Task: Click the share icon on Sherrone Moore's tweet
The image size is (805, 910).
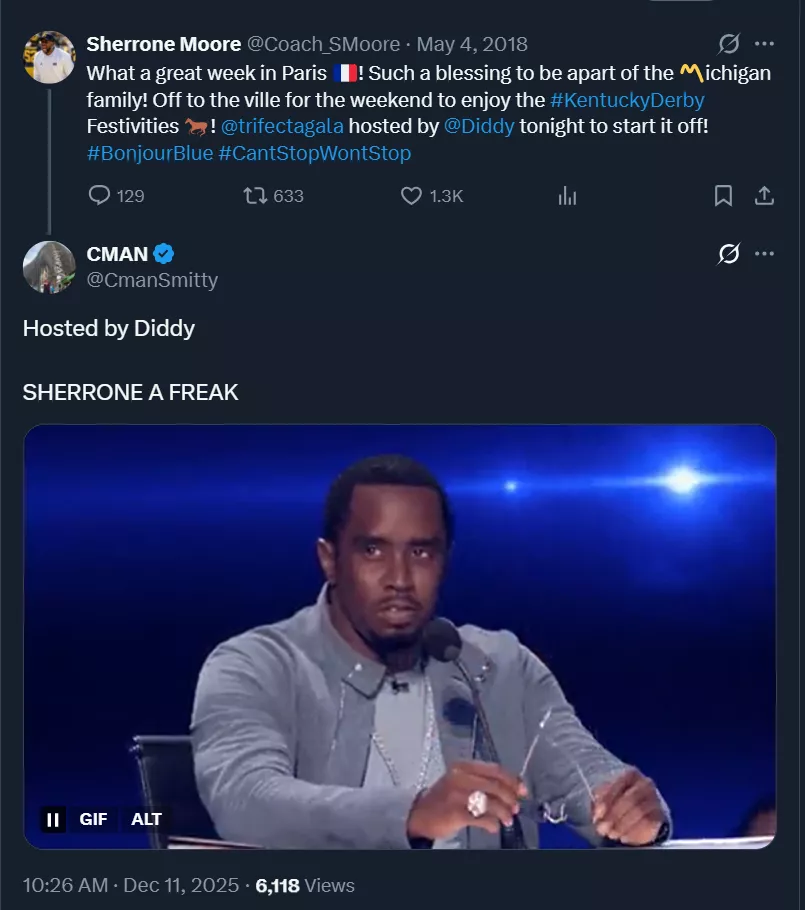Action: (764, 196)
